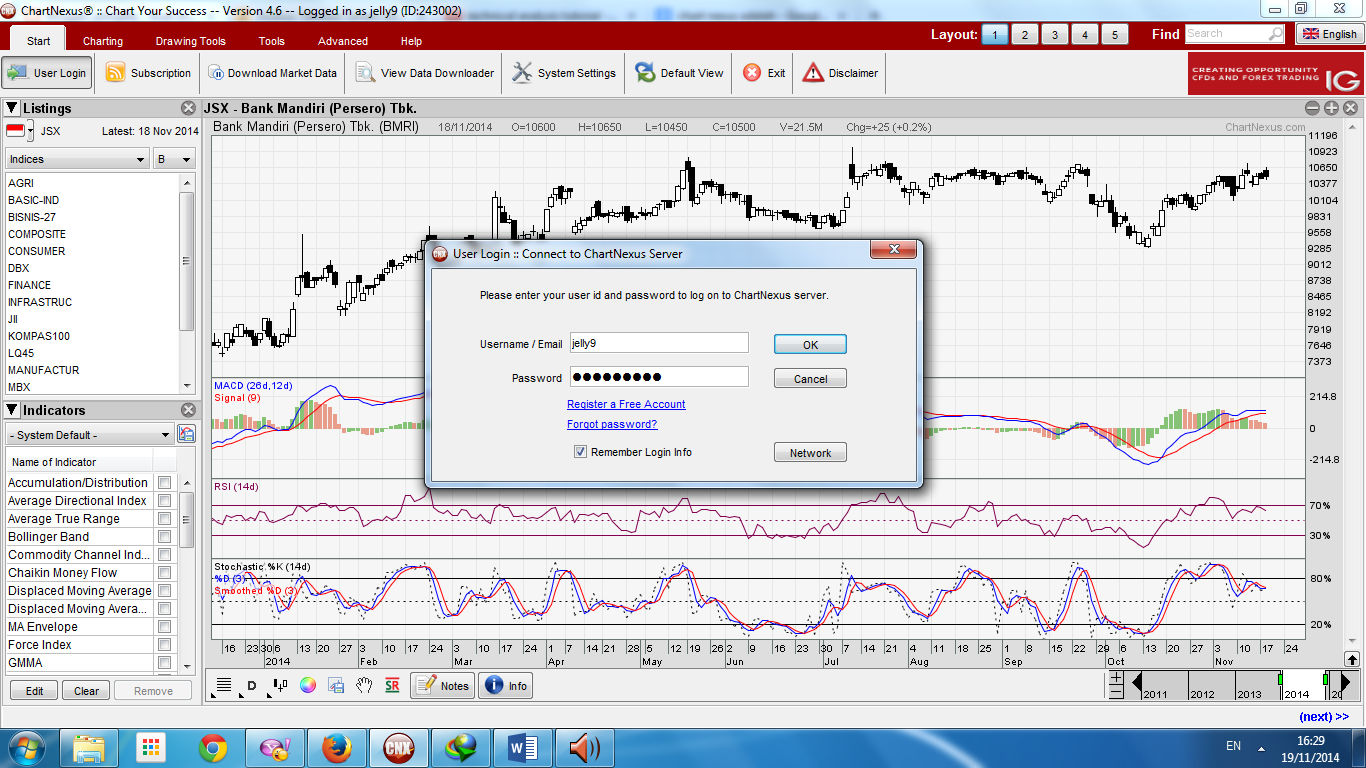Image resolution: width=1366 pixels, height=768 pixels.
Task: Click the plus circle in chart title bar
Action: (x=1331, y=108)
